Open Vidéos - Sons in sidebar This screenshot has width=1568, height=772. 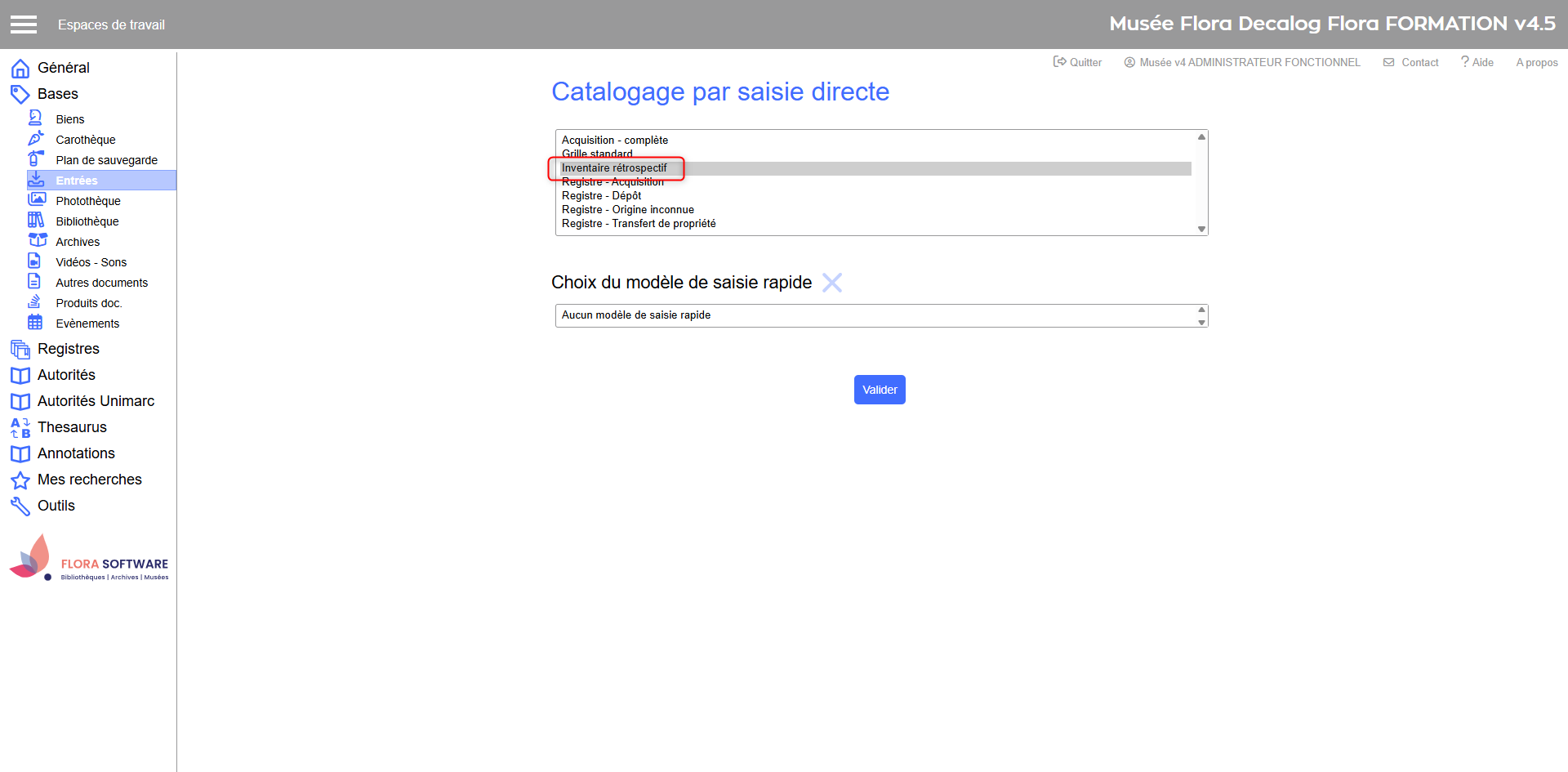tap(91, 262)
